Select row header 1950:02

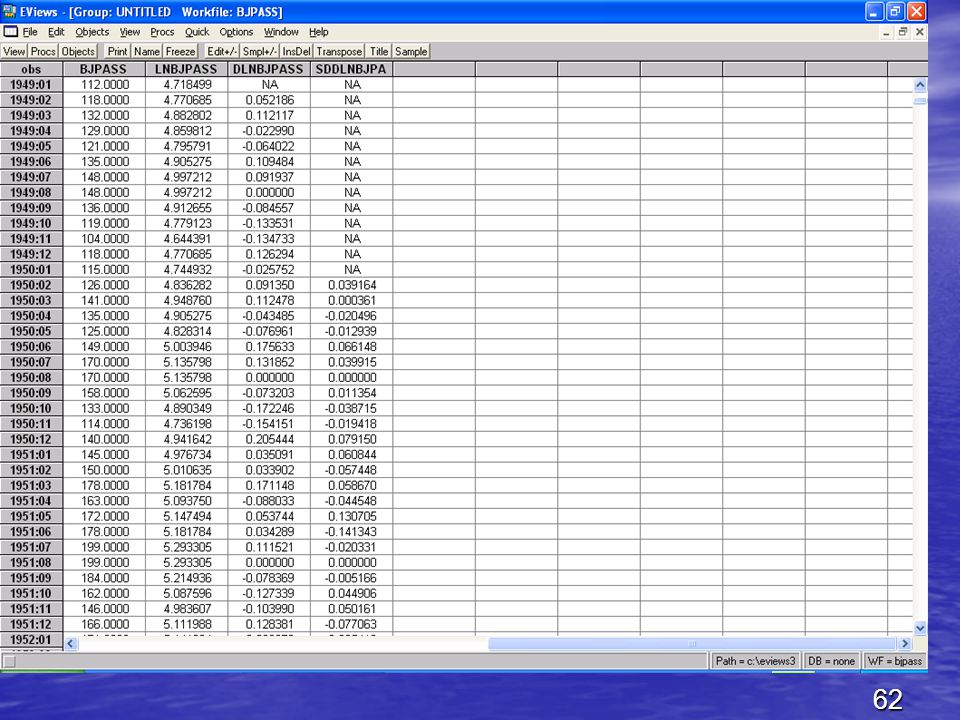(31, 285)
